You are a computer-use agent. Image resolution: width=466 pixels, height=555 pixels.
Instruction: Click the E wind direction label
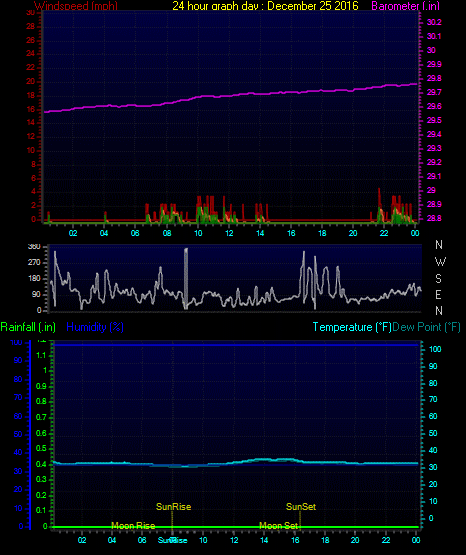[438, 294]
